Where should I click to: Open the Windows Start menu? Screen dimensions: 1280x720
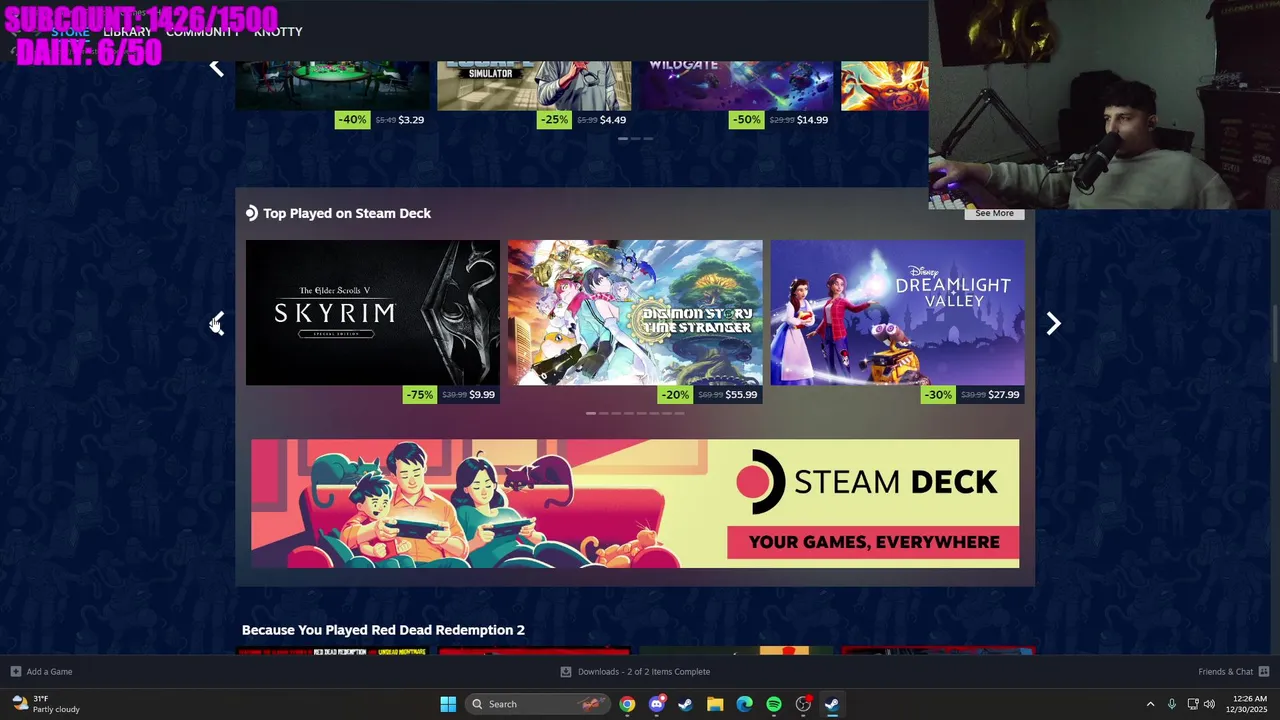pos(448,704)
